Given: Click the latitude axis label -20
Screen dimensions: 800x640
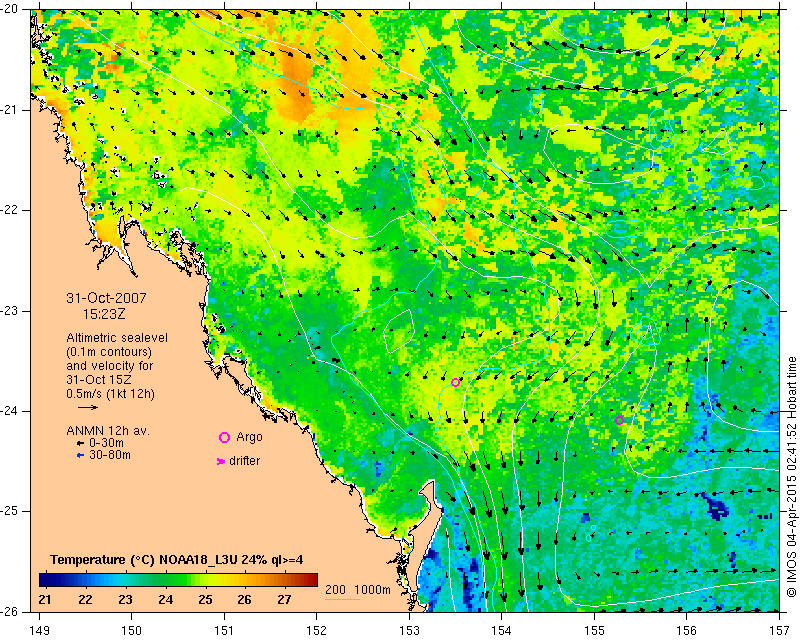Looking at the screenshot, I should (10, 10).
